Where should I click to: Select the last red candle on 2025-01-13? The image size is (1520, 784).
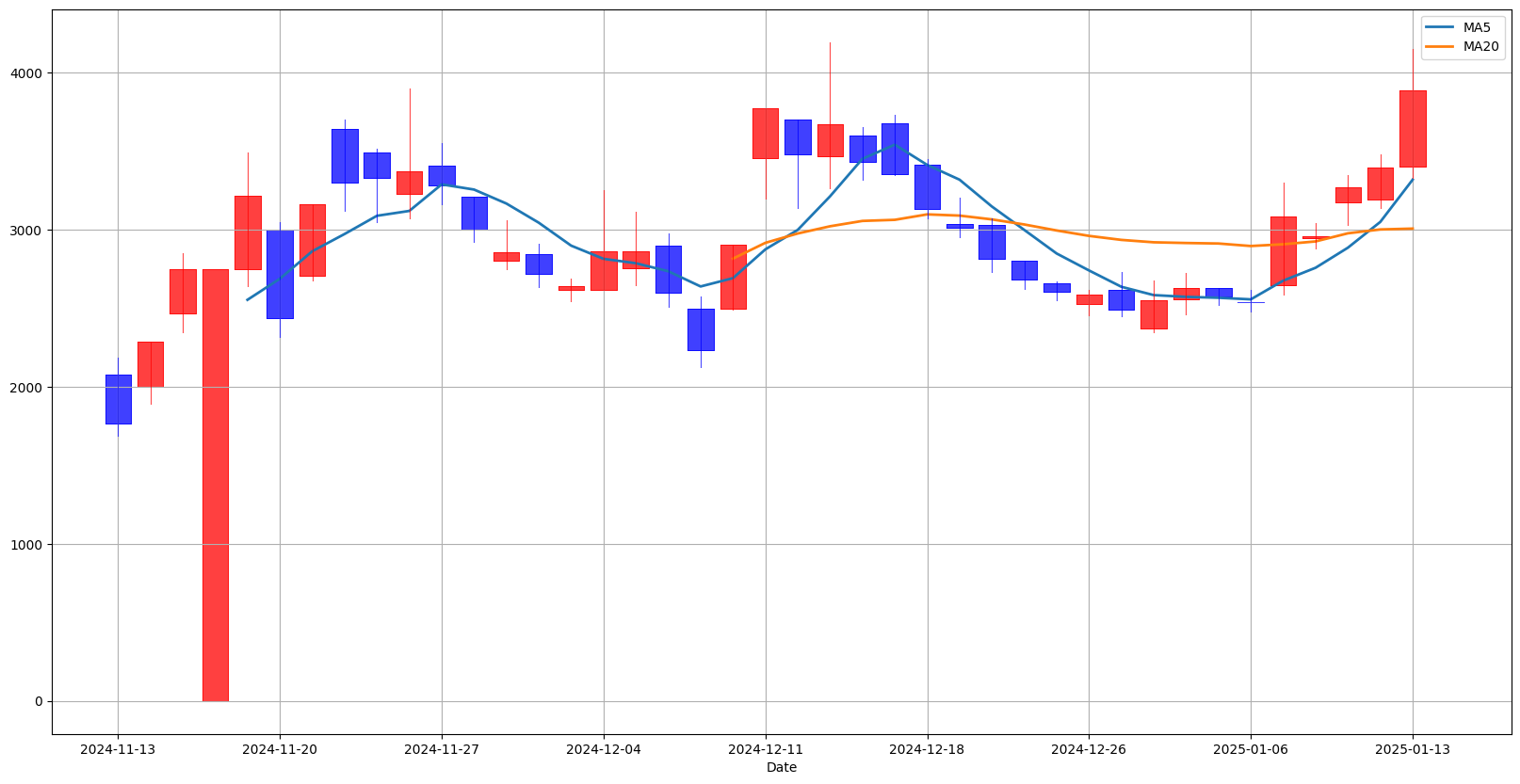(x=1413, y=128)
